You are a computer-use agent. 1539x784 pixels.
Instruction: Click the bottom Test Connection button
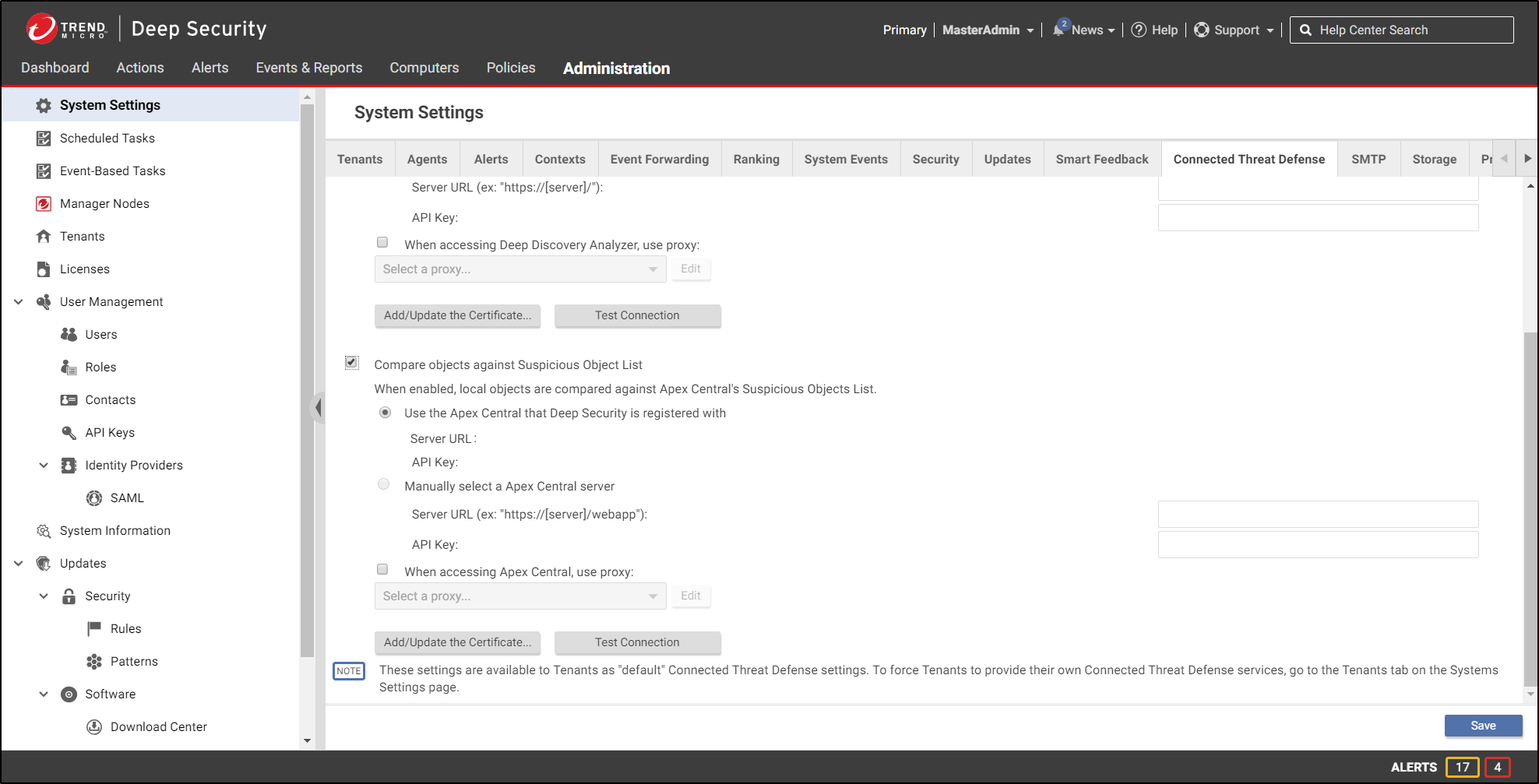click(637, 642)
